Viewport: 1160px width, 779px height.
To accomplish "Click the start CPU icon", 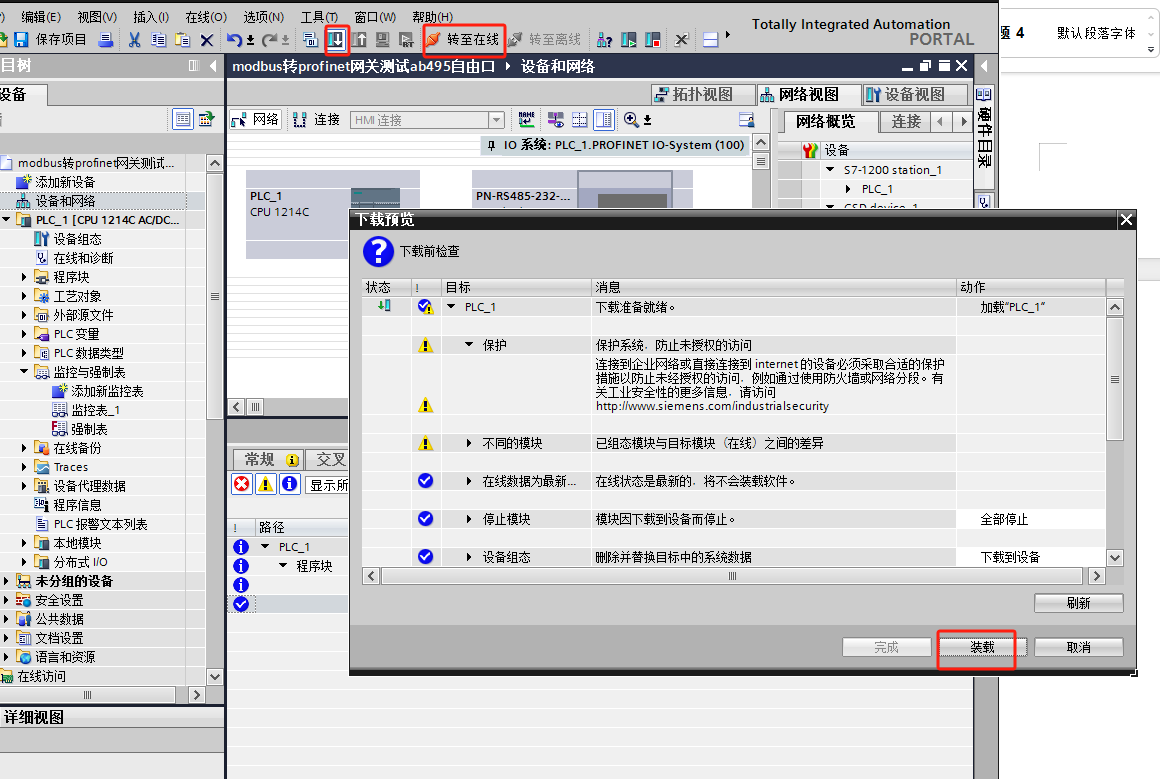I will point(629,39).
